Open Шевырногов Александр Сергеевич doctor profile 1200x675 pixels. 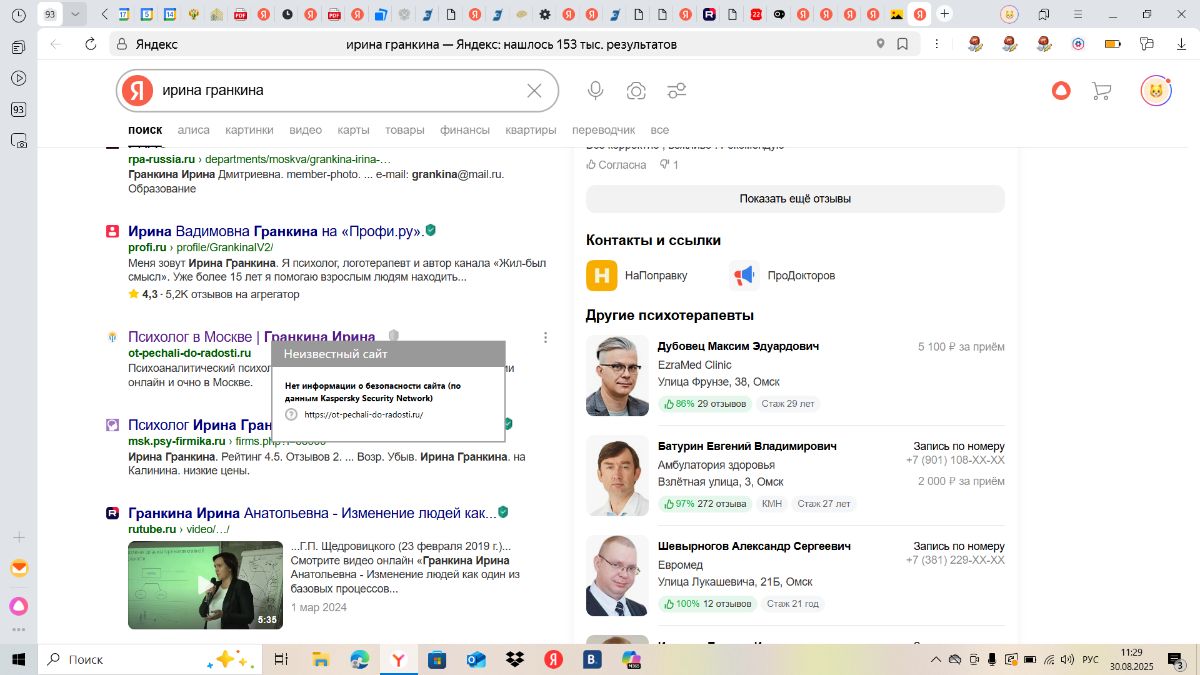pos(754,546)
